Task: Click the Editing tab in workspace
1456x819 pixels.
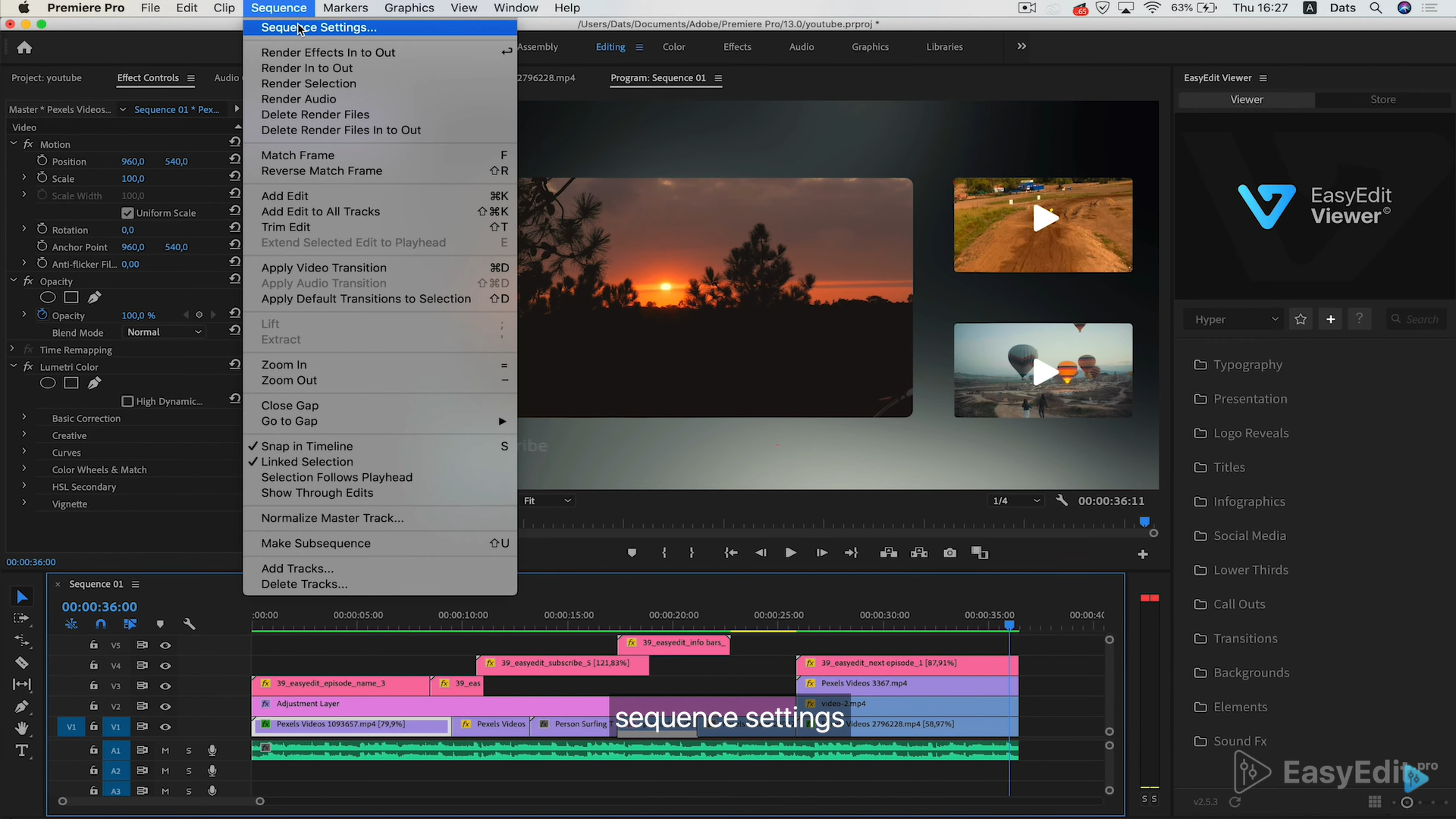Action: click(610, 47)
